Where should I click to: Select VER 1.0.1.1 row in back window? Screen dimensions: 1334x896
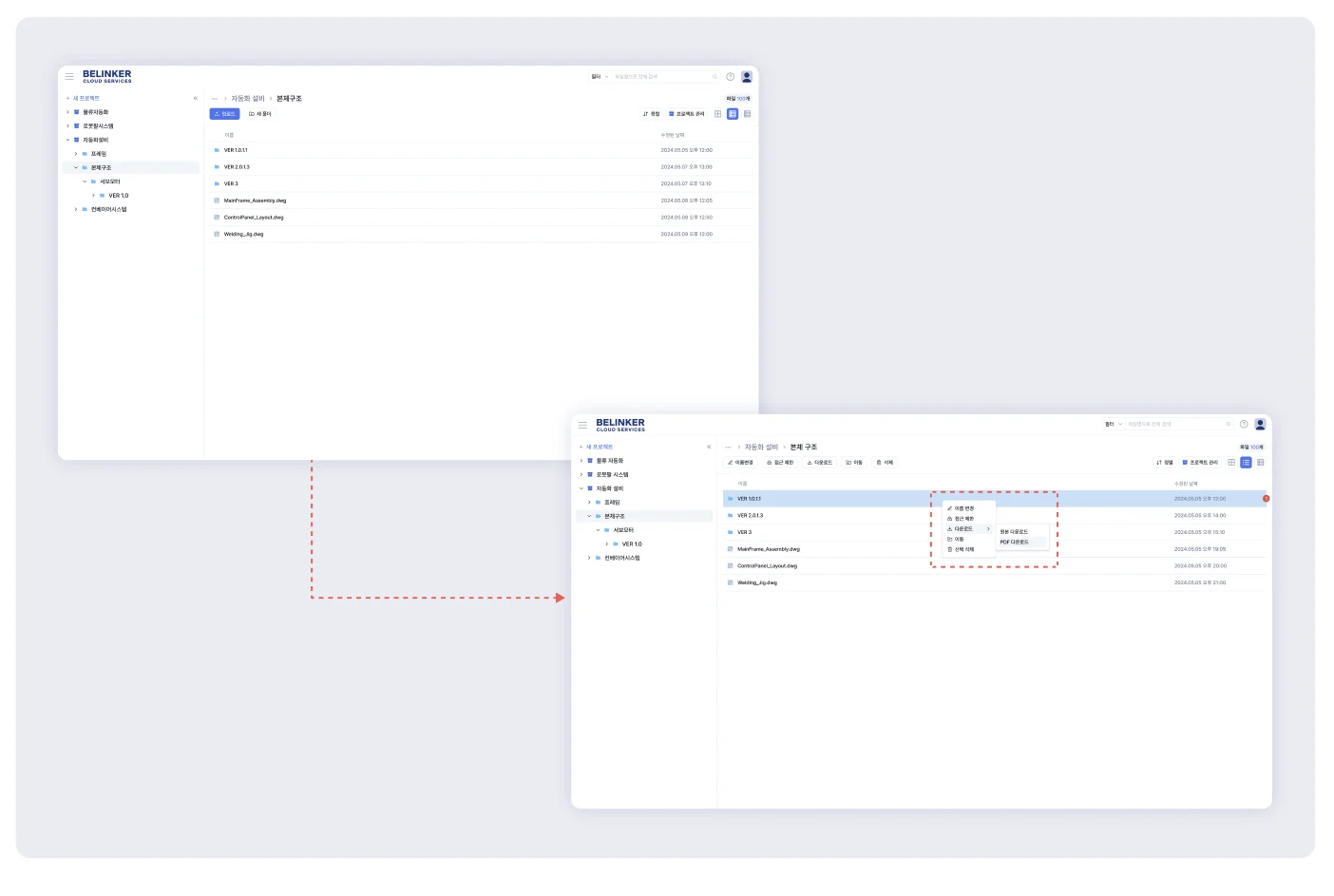coord(482,150)
